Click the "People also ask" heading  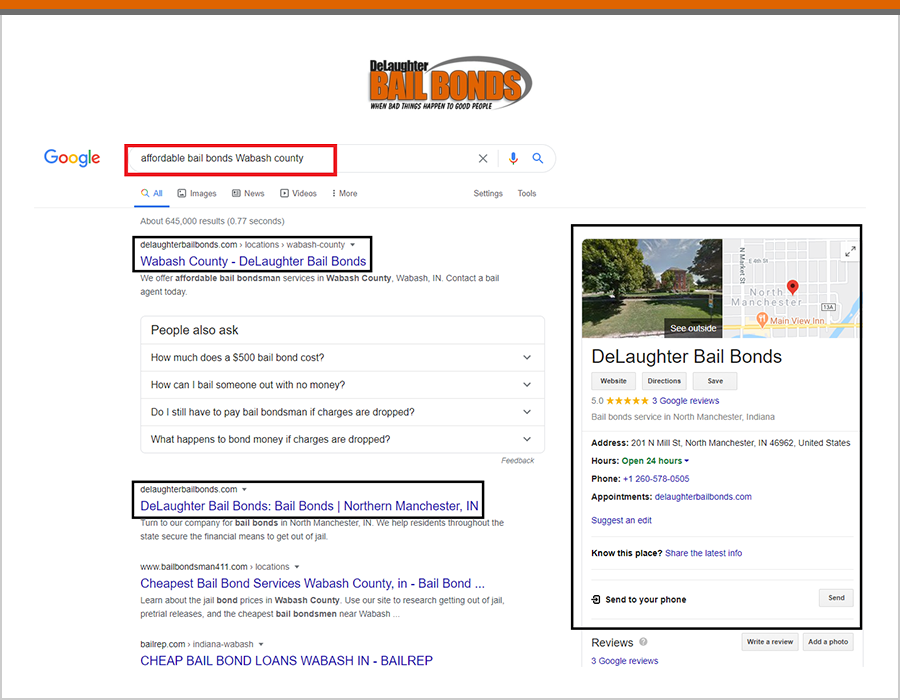pyautogui.click(x=195, y=330)
